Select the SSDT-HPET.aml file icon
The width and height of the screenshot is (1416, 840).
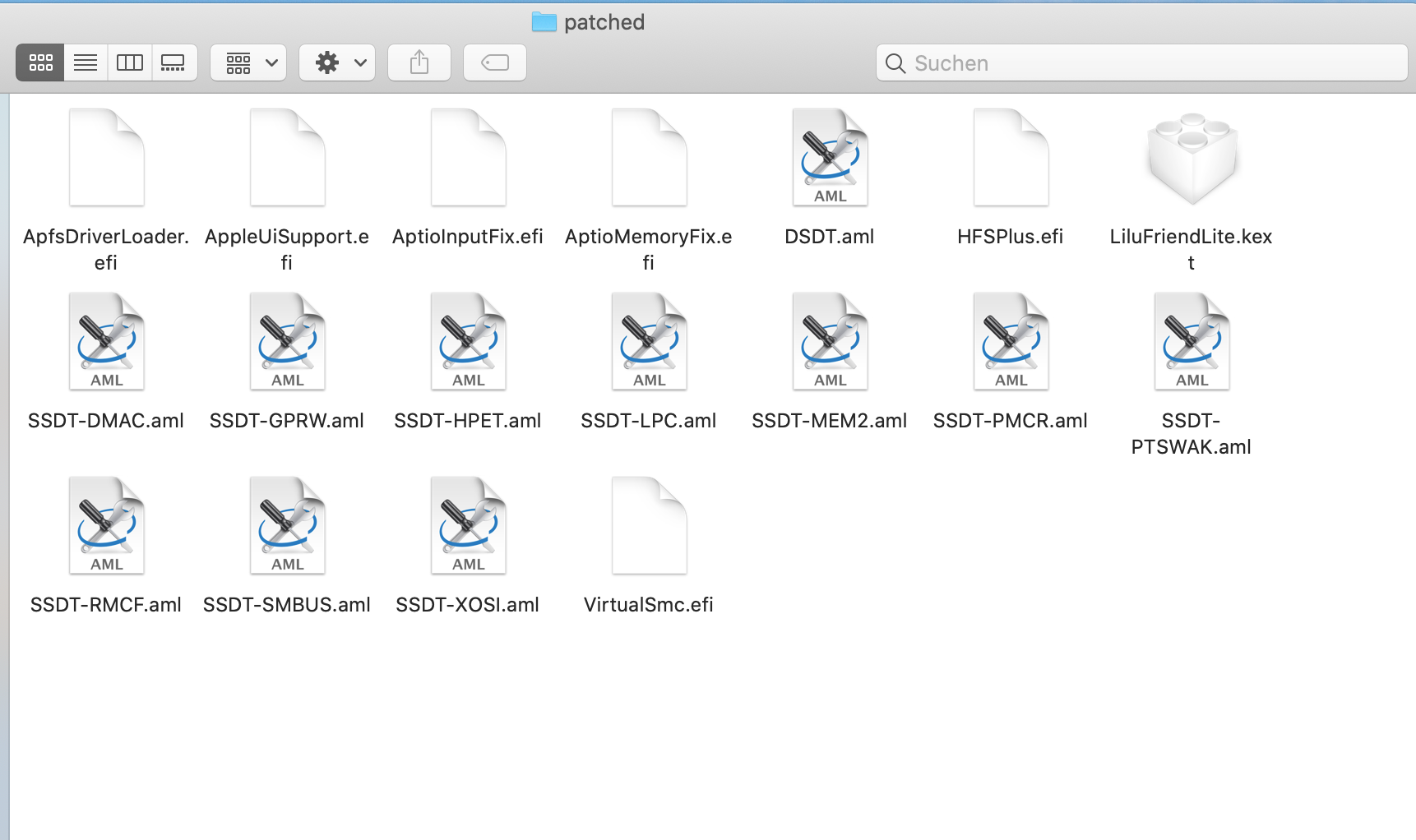click(x=469, y=341)
